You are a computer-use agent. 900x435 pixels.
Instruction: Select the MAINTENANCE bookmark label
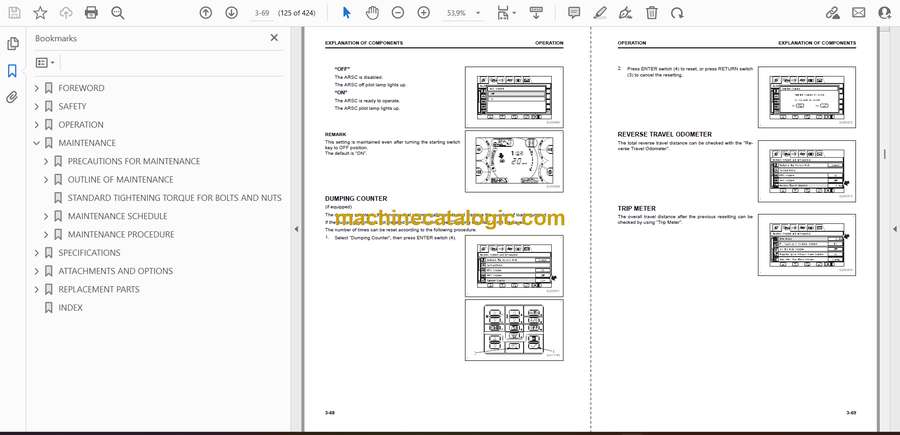(87, 143)
